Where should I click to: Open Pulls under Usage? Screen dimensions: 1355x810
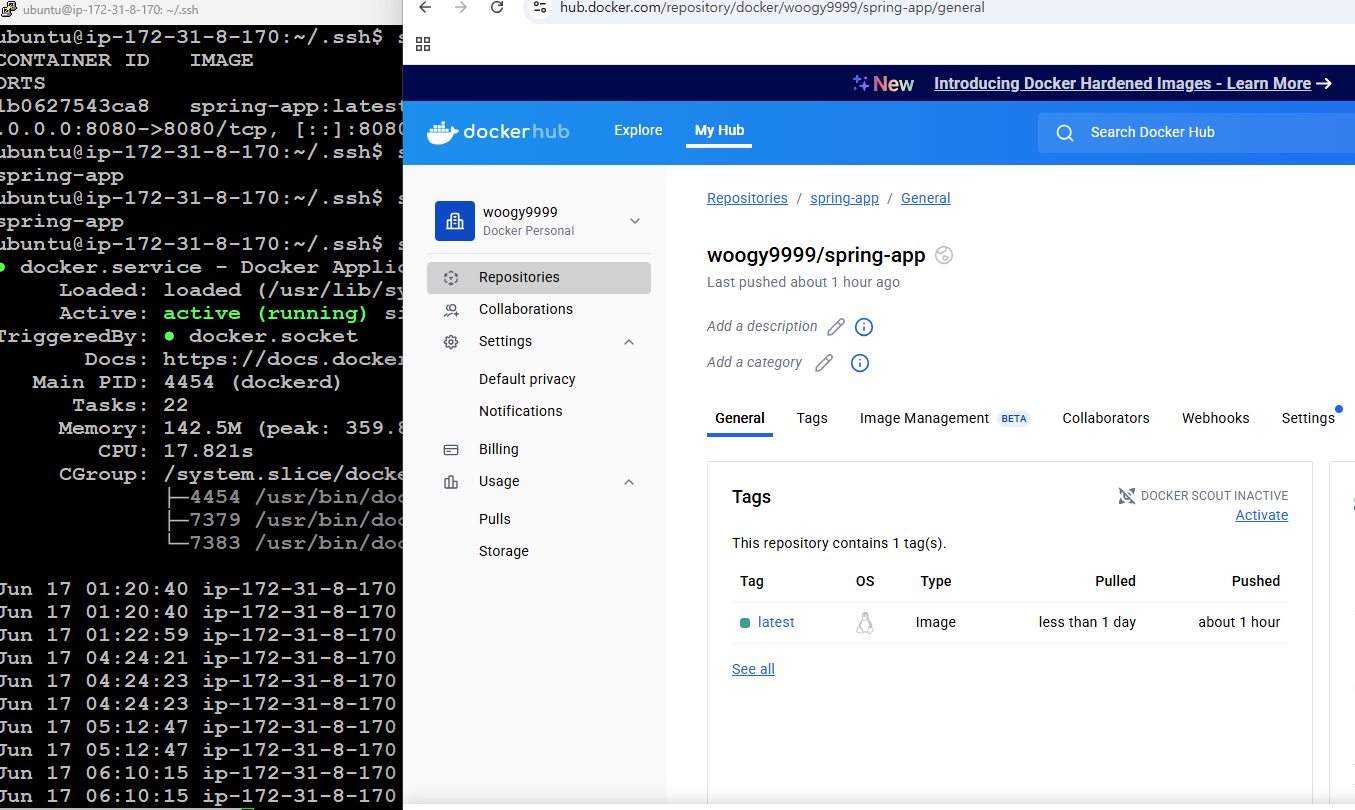[x=495, y=519]
